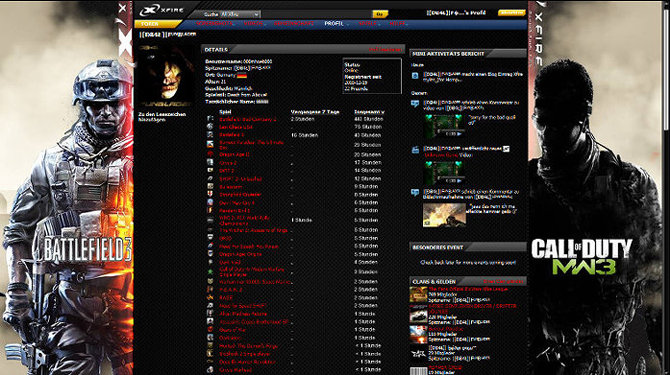This screenshot has height=375, width=670.
Task: Click the yellow Go search button
Action: [379, 14]
